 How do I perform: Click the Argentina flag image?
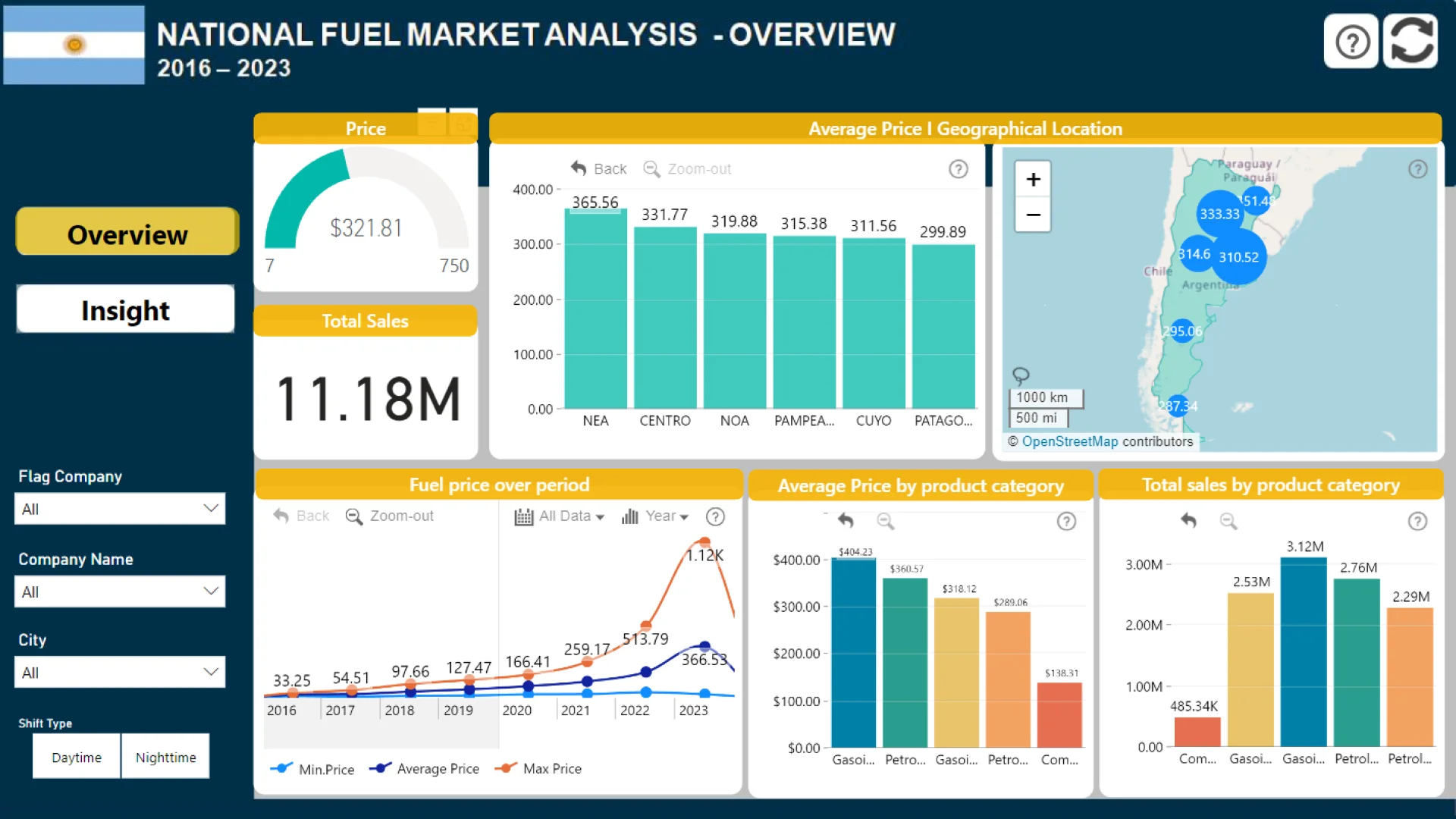pyautogui.click(x=74, y=45)
